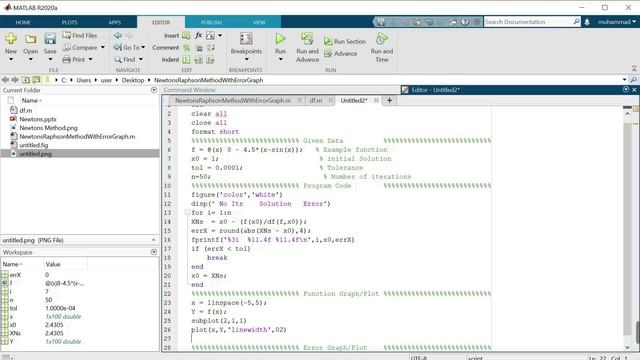Click the Advance button
This screenshot has height=360, width=640.
(340, 53)
